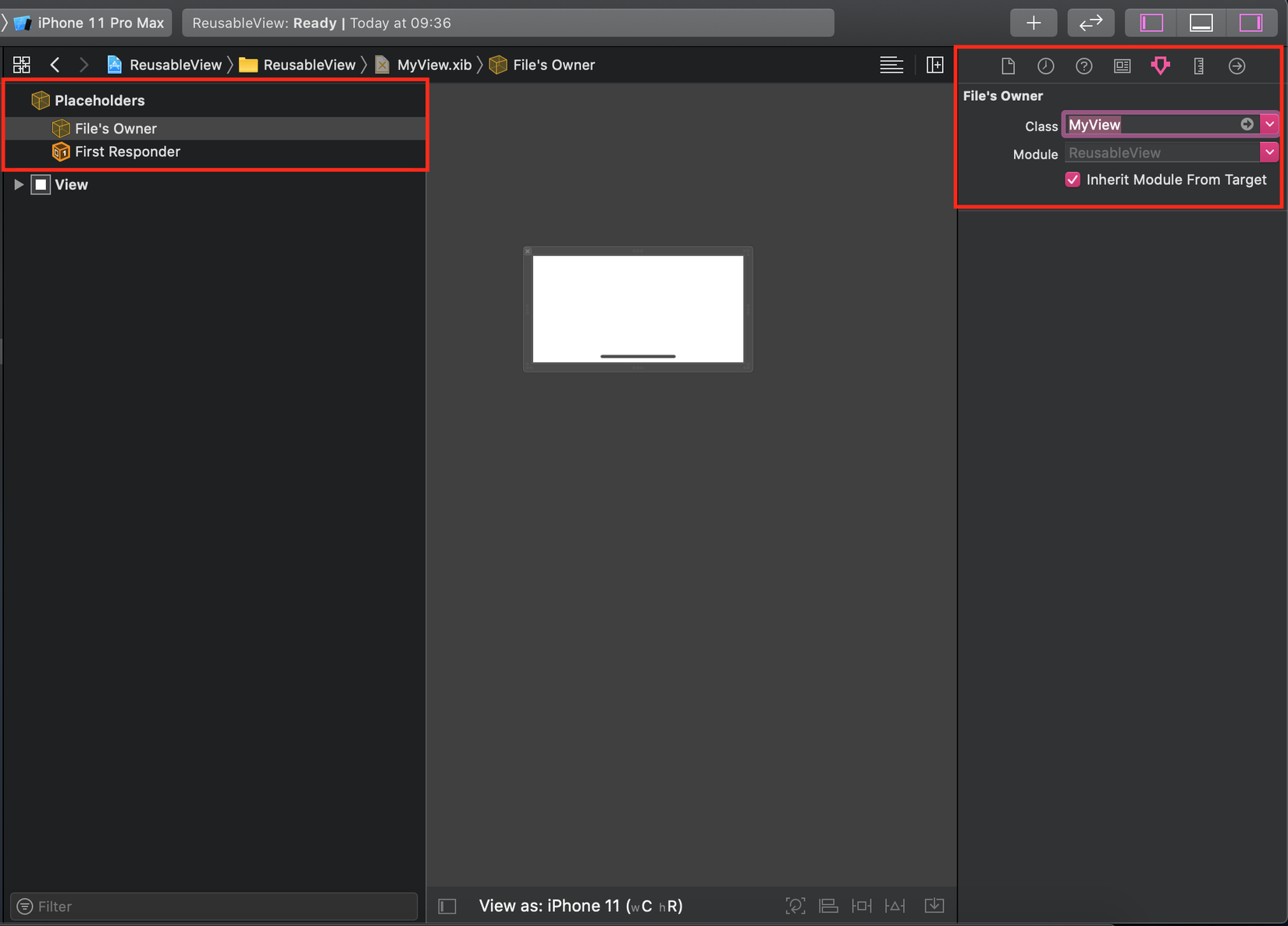Open the Library with the plus button
Screen dimensions: 1288x926
tap(1034, 23)
